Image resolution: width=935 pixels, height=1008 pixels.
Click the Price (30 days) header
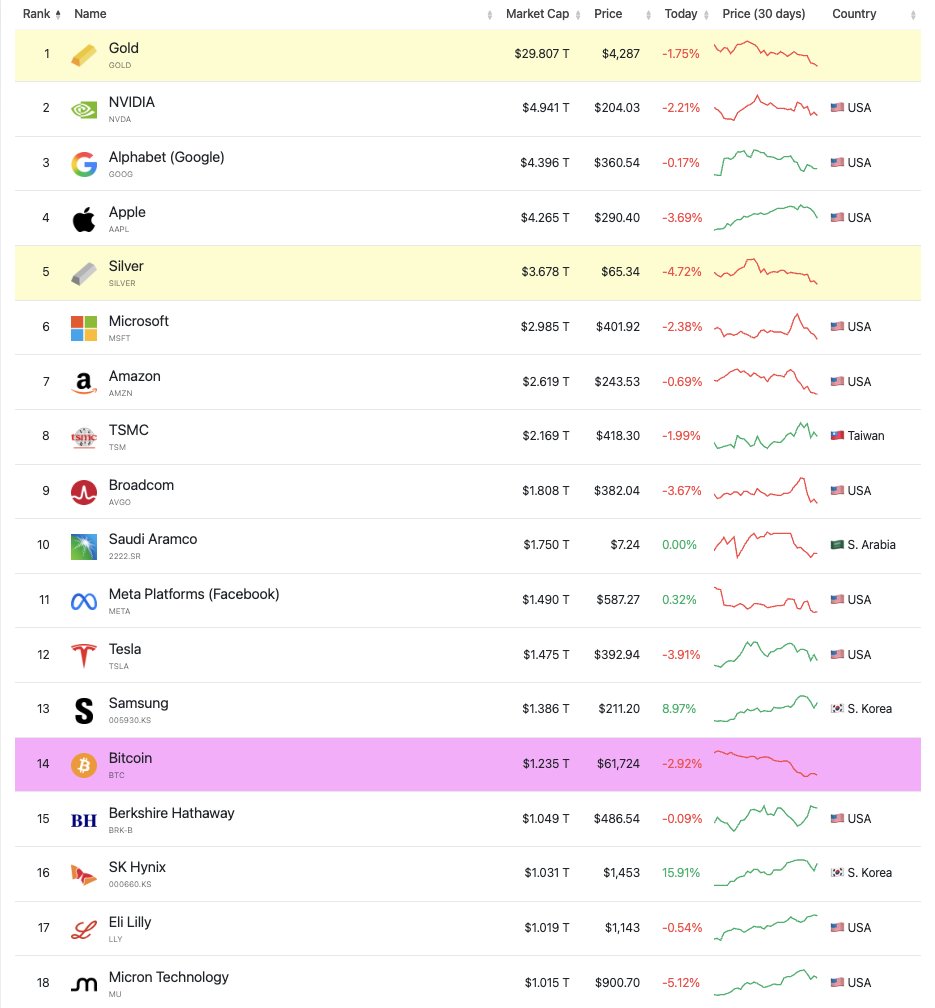(x=763, y=14)
